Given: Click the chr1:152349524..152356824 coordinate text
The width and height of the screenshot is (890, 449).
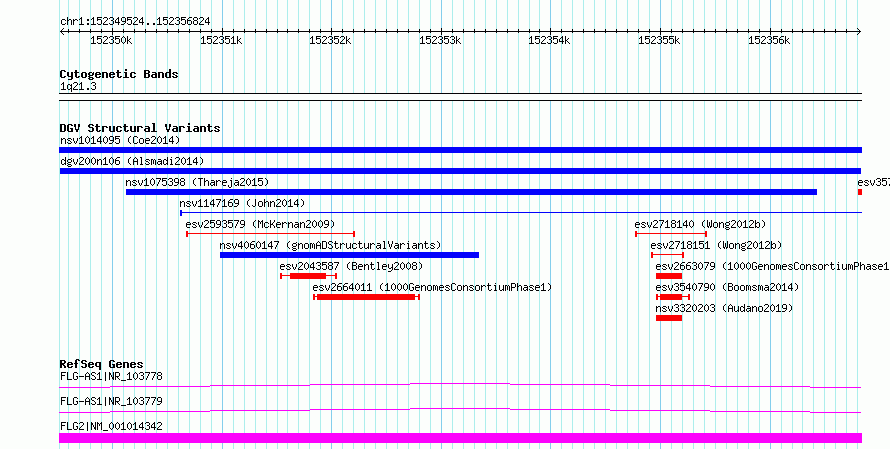Looking at the screenshot, I should (135, 21).
